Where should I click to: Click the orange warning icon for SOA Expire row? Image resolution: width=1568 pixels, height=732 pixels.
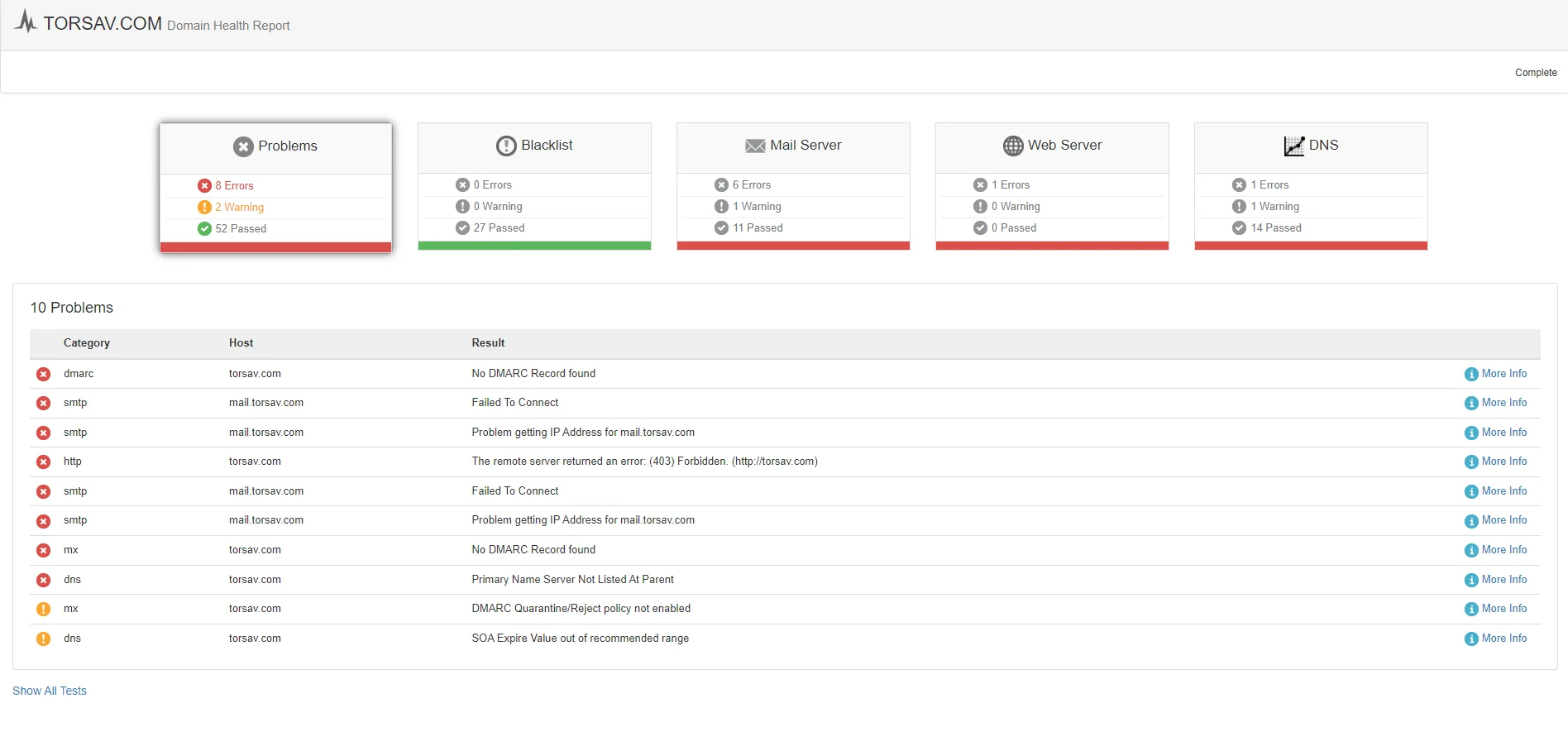tap(44, 639)
